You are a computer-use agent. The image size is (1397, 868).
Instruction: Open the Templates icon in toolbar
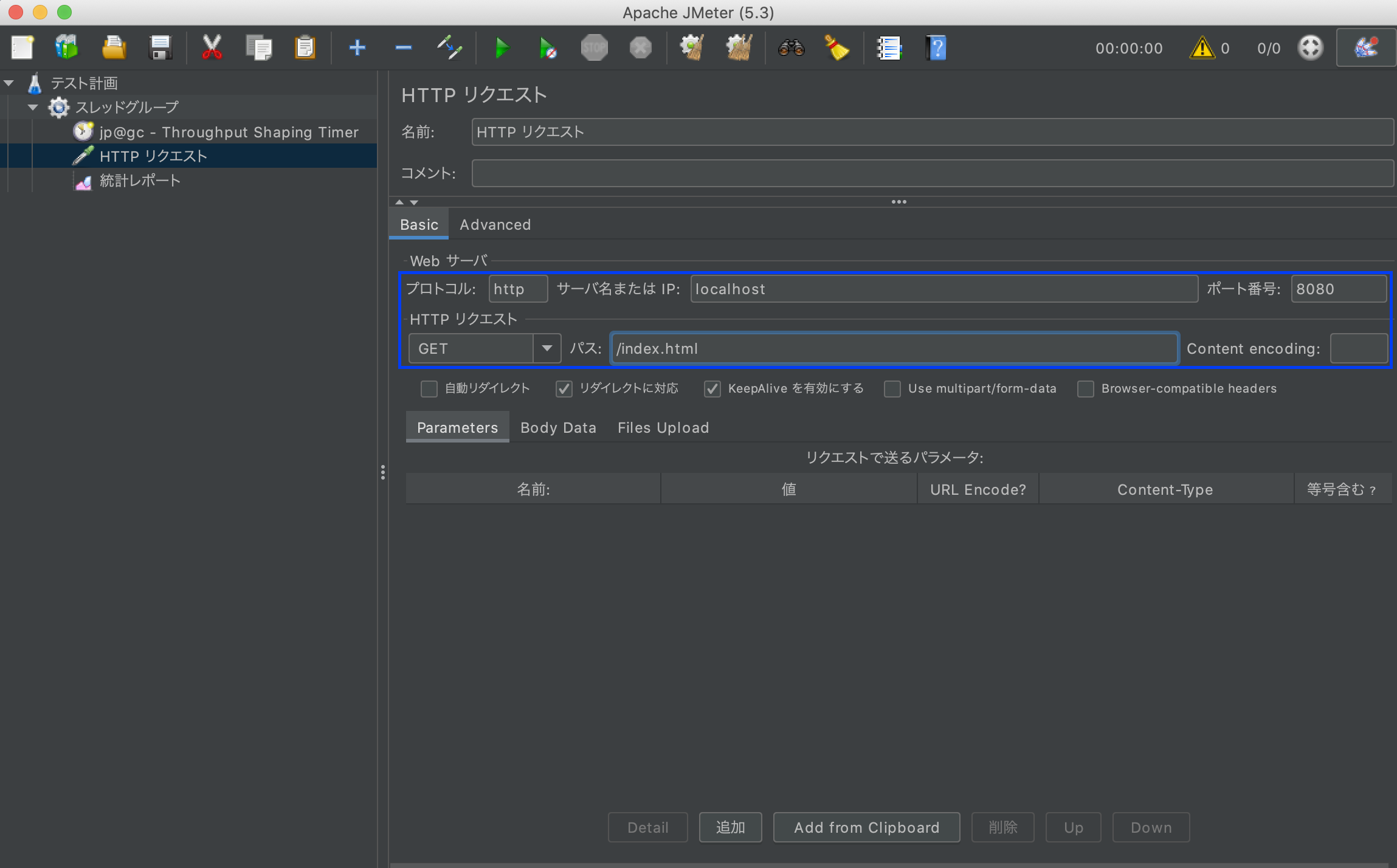point(67,47)
